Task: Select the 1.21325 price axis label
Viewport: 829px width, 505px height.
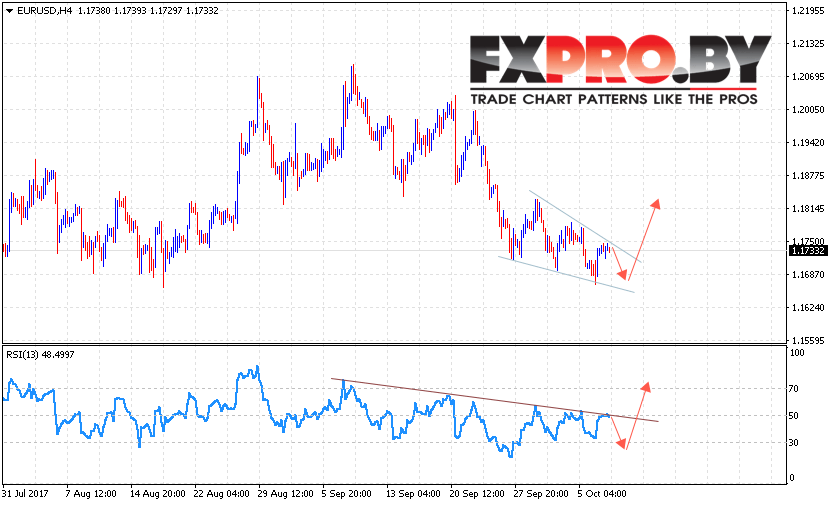Action: pyautogui.click(x=808, y=43)
